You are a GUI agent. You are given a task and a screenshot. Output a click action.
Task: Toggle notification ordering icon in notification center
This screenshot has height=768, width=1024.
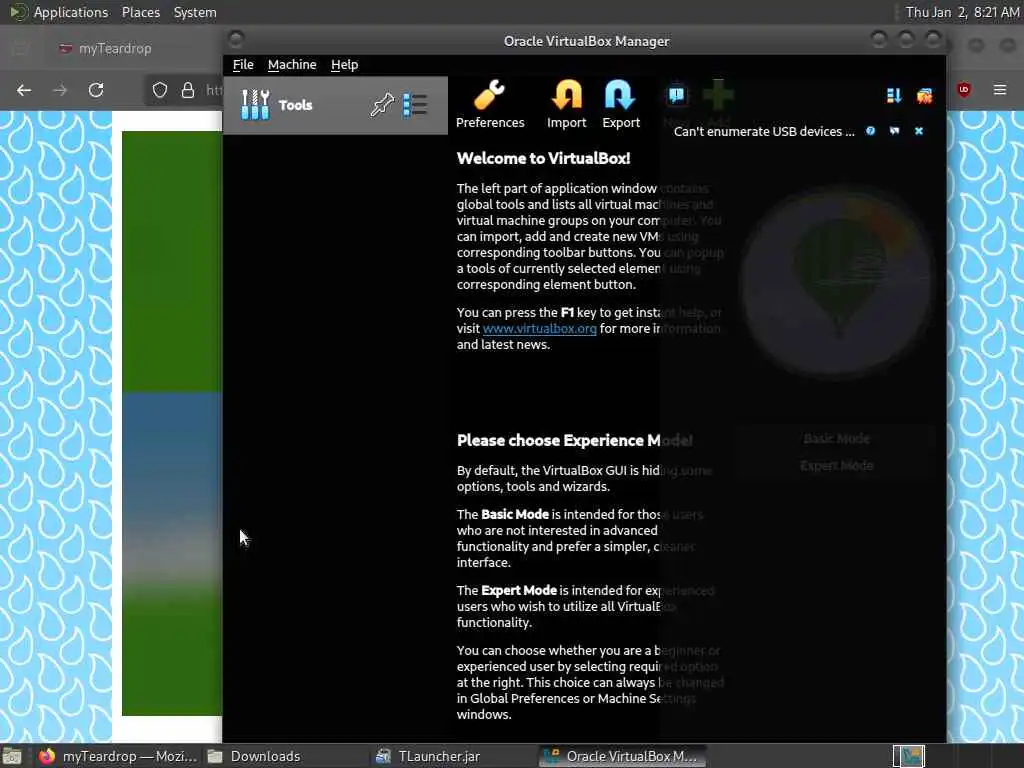pos(893,96)
